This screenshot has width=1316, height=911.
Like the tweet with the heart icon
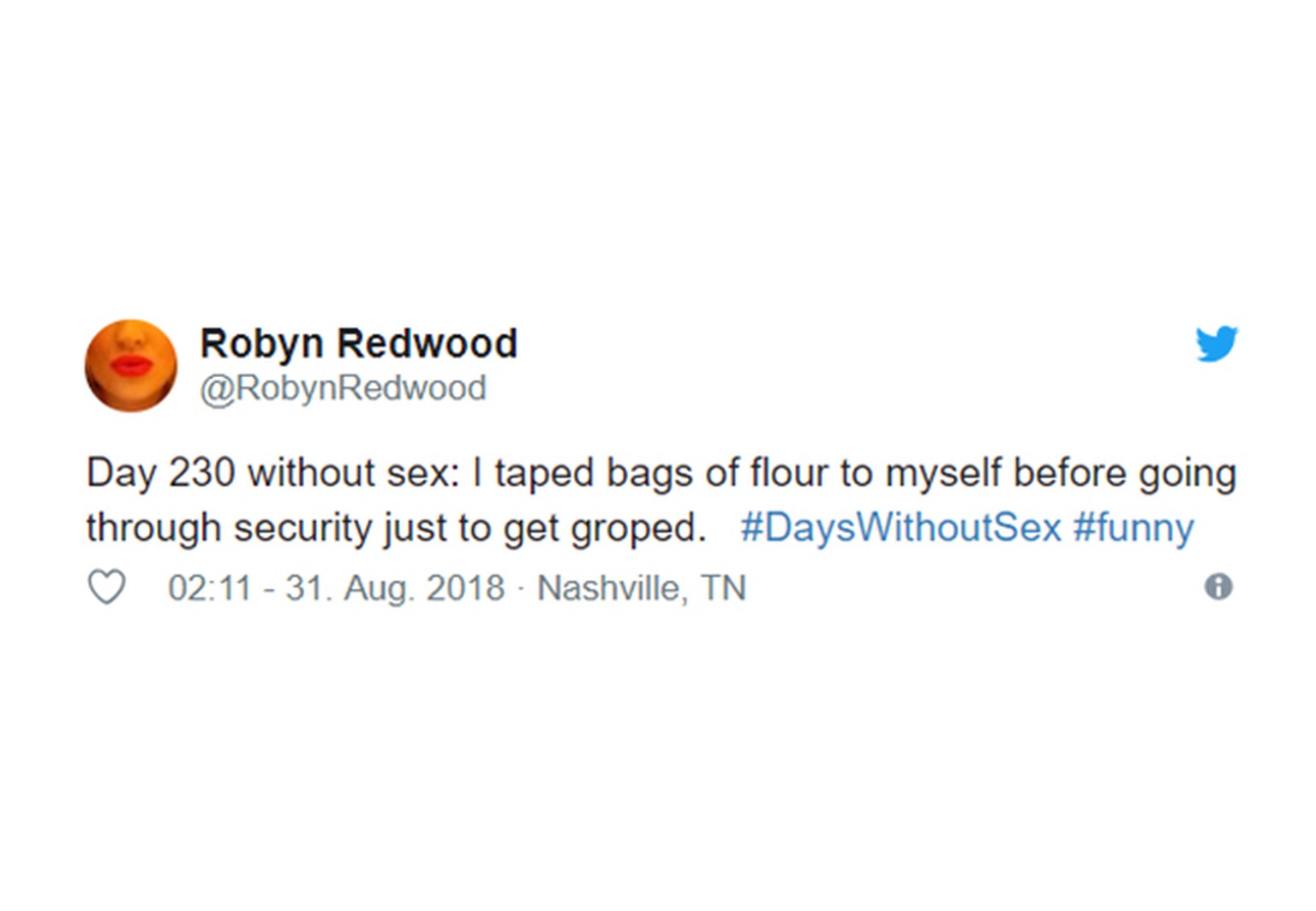(107, 587)
